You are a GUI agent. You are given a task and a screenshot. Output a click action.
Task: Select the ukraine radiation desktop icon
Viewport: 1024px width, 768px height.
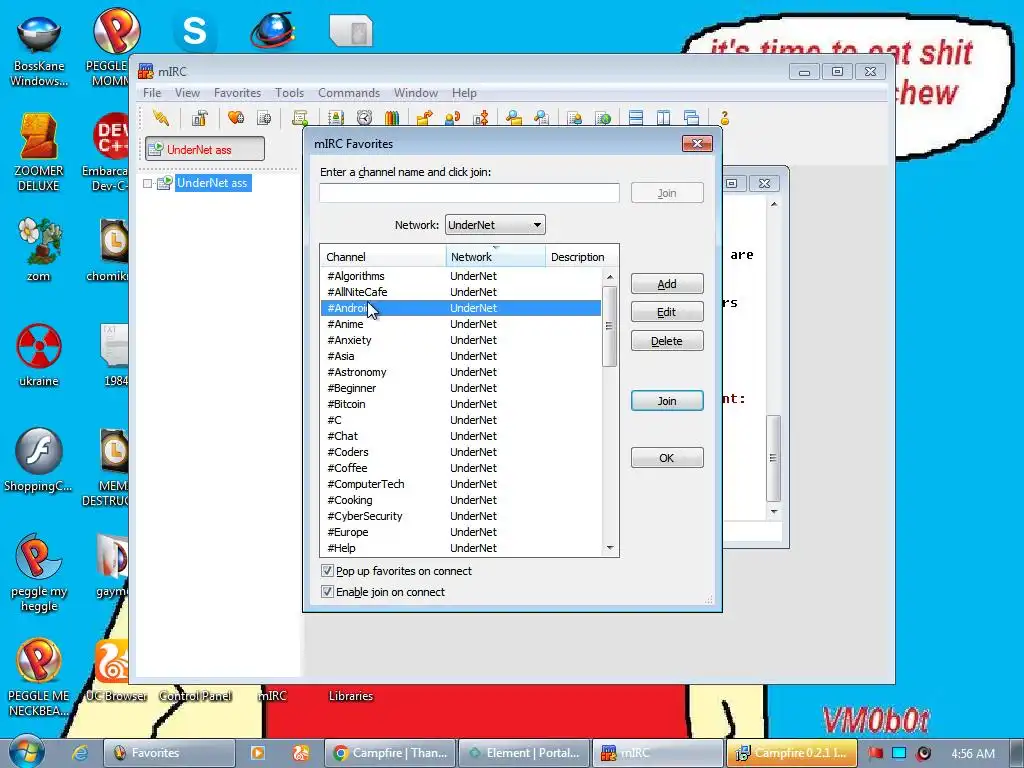39,356
